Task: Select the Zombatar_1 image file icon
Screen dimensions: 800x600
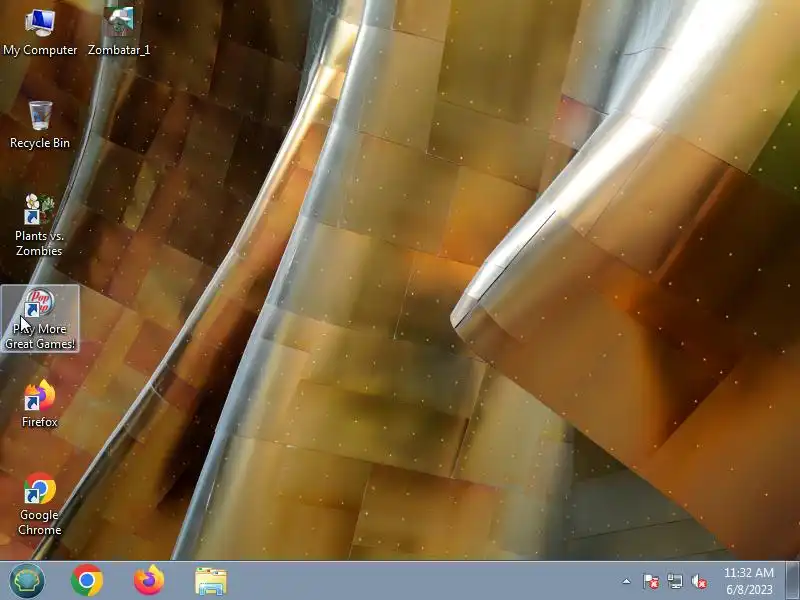Action: (x=119, y=32)
